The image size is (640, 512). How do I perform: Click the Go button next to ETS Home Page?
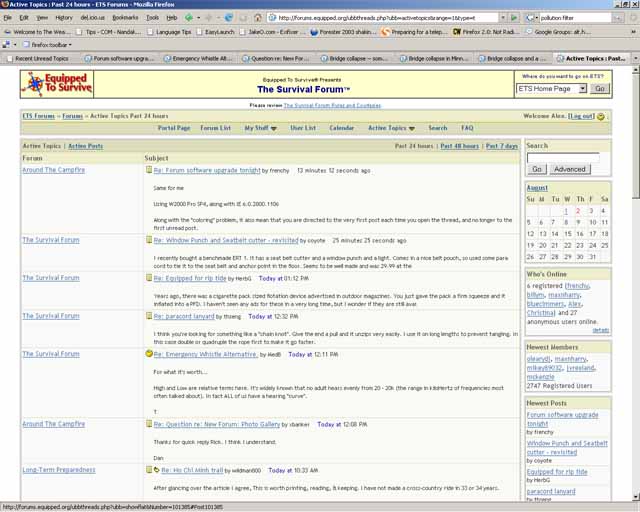(x=600, y=89)
